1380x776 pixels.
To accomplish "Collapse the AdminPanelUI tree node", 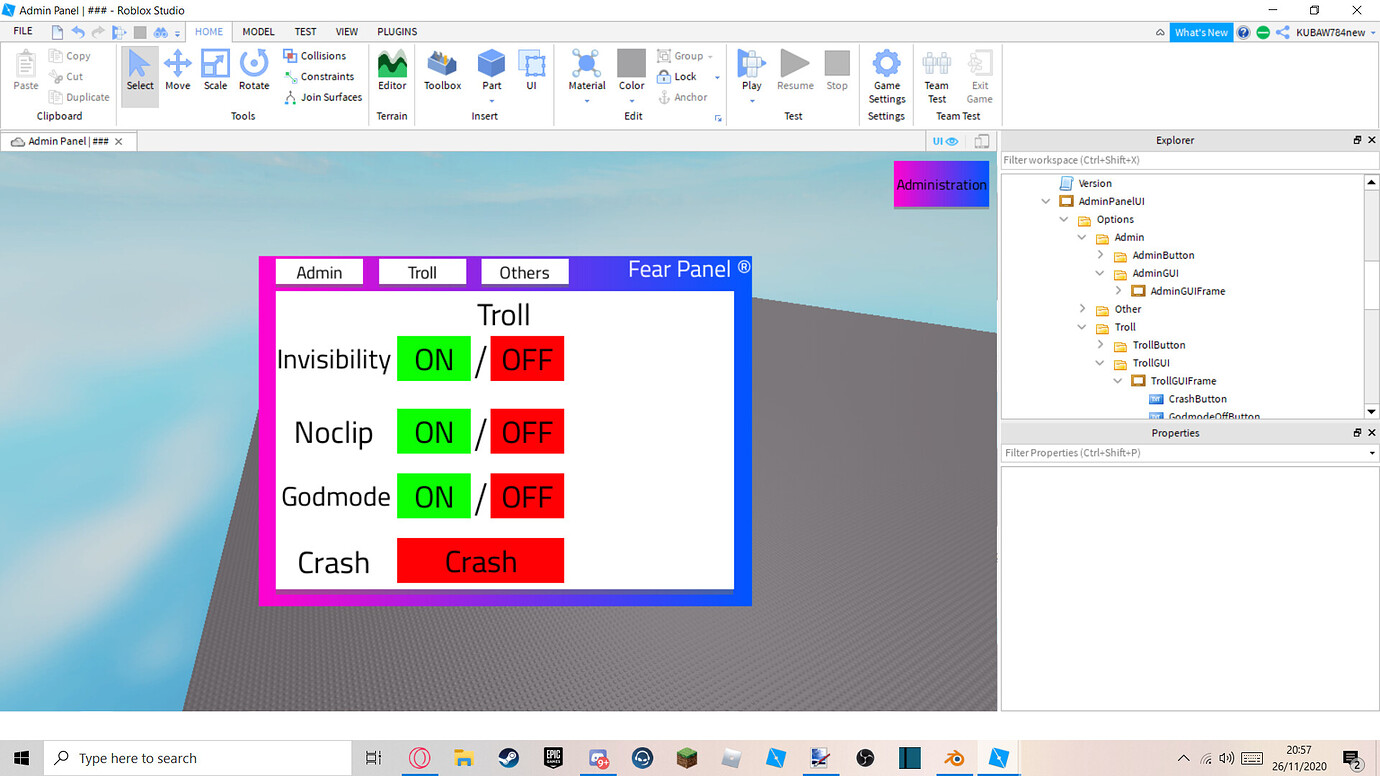I will [1046, 201].
